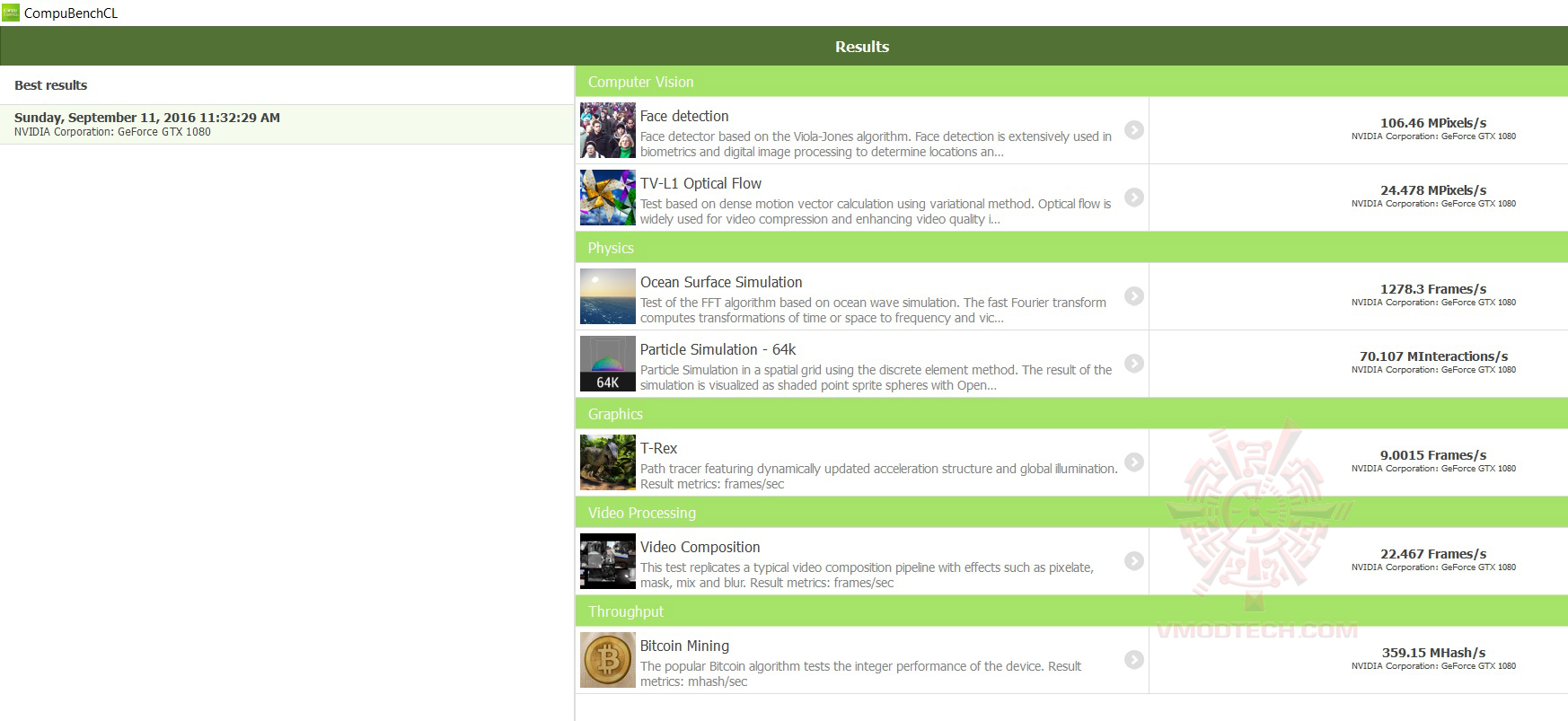
Task: Click the Ocean Surface FFT description text
Action: coord(873,311)
